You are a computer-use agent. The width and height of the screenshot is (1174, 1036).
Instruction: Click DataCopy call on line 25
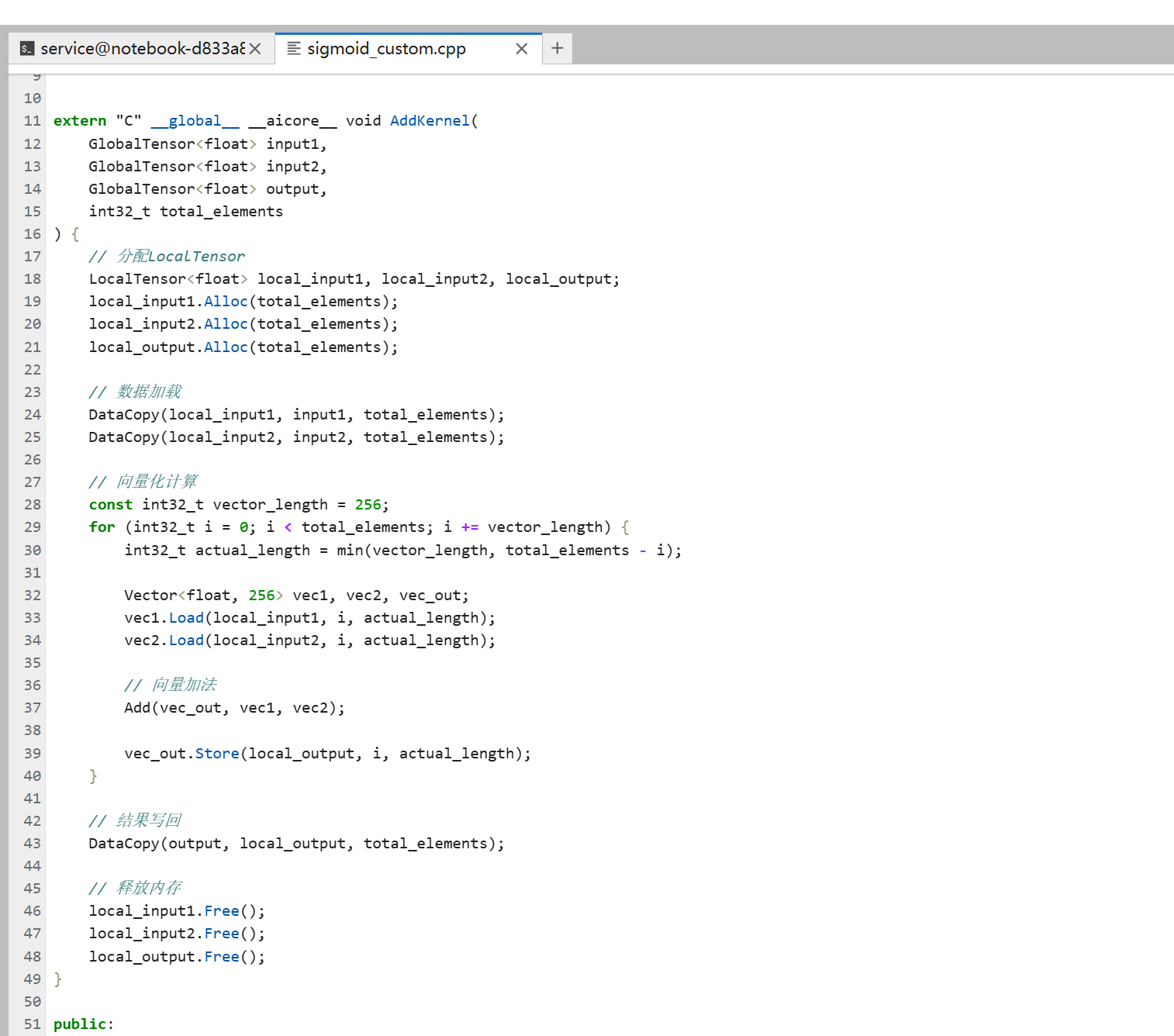pyautogui.click(x=296, y=437)
